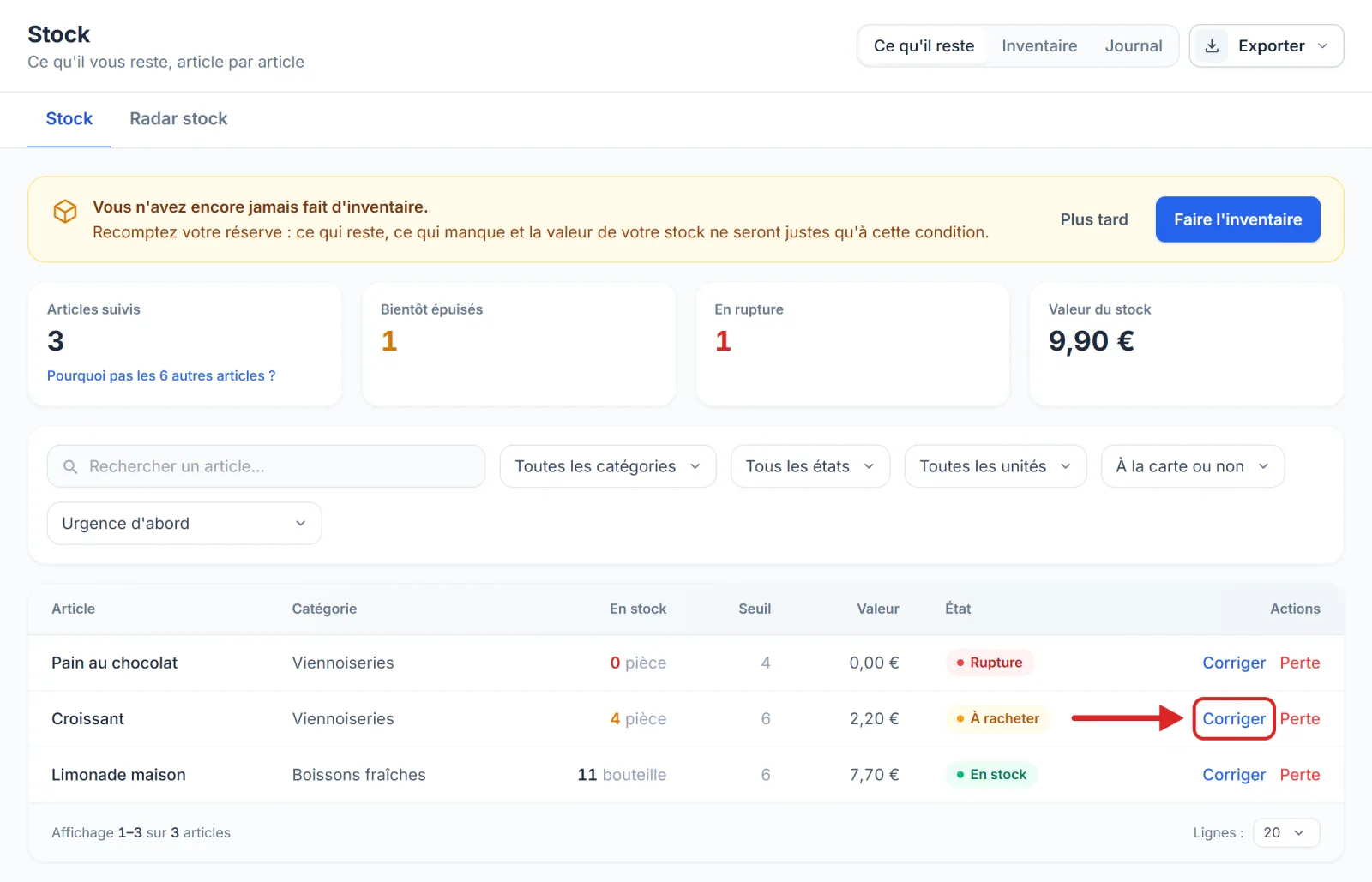The width and height of the screenshot is (1372, 882).
Task: Click the Valeur du stock card
Action: 1186,344
